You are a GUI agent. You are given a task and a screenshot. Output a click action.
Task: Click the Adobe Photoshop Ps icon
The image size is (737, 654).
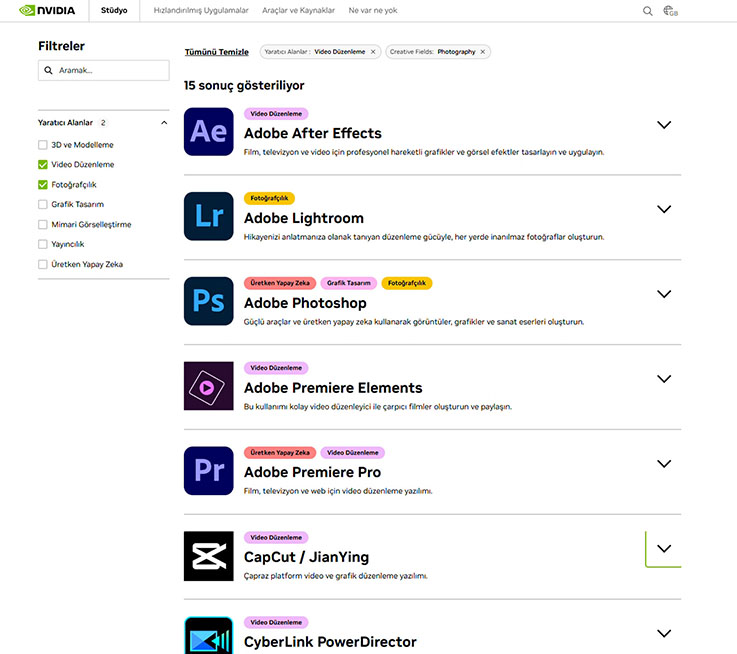[x=209, y=301]
